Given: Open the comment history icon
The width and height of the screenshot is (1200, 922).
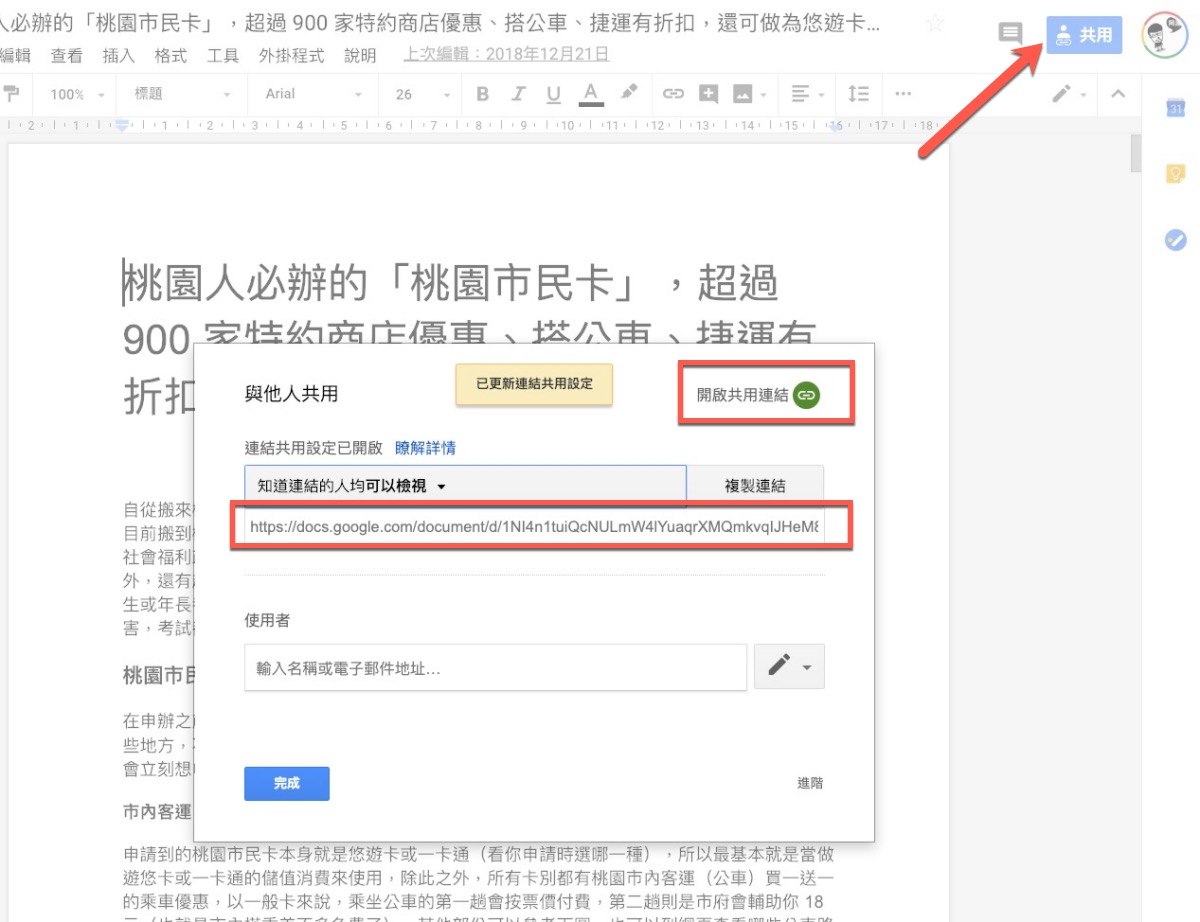Looking at the screenshot, I should click(1011, 34).
